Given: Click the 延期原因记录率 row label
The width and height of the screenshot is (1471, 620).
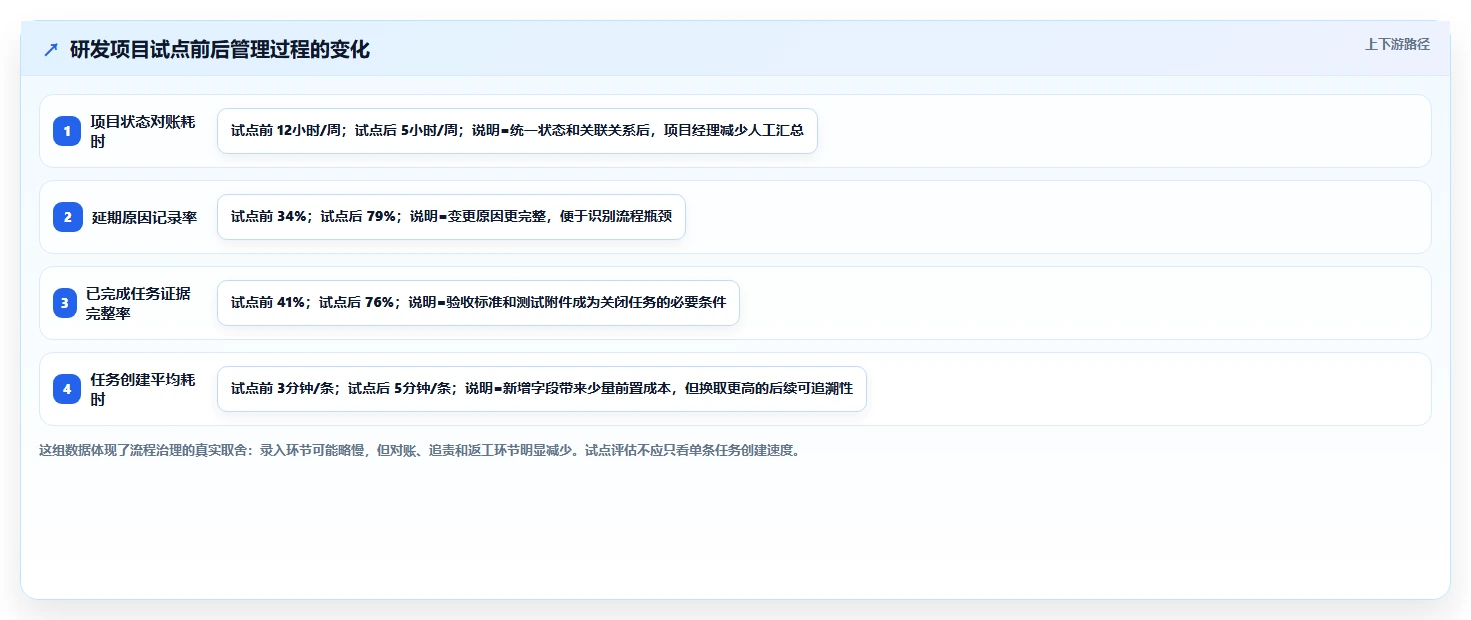Looking at the screenshot, I should click(x=145, y=217).
